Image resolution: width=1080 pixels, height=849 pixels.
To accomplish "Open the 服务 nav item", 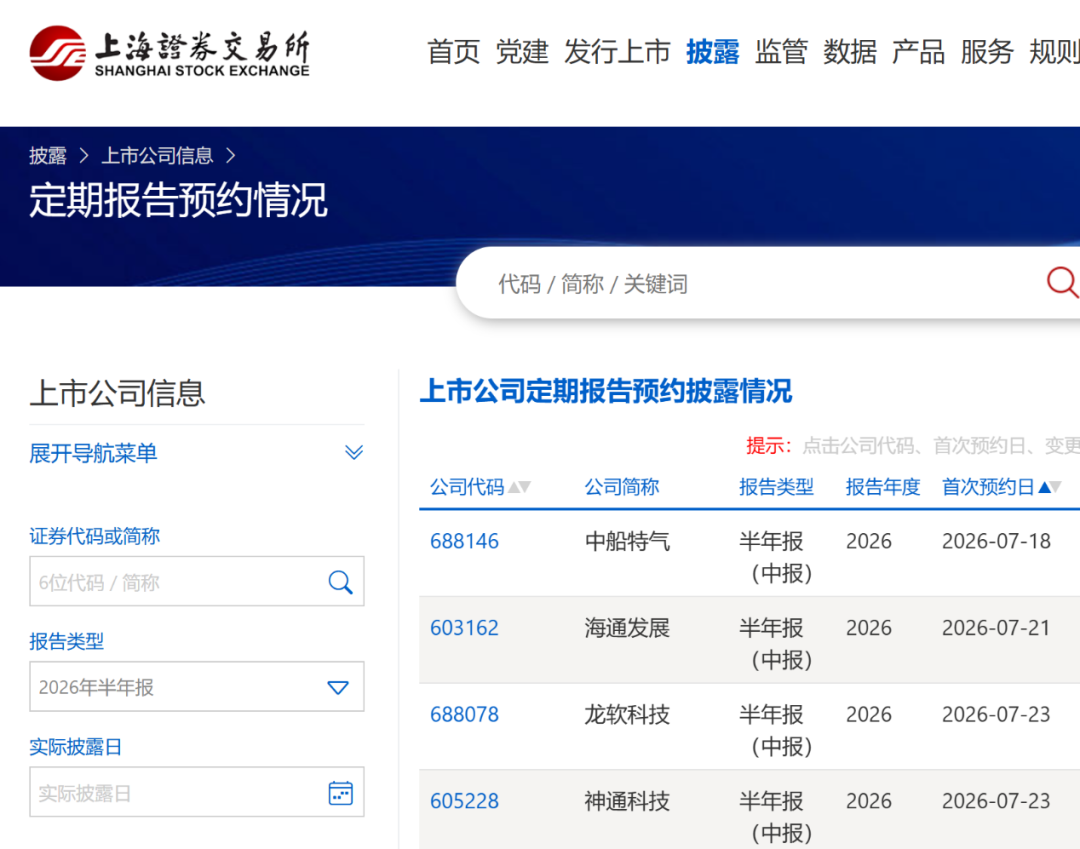I will 987,52.
